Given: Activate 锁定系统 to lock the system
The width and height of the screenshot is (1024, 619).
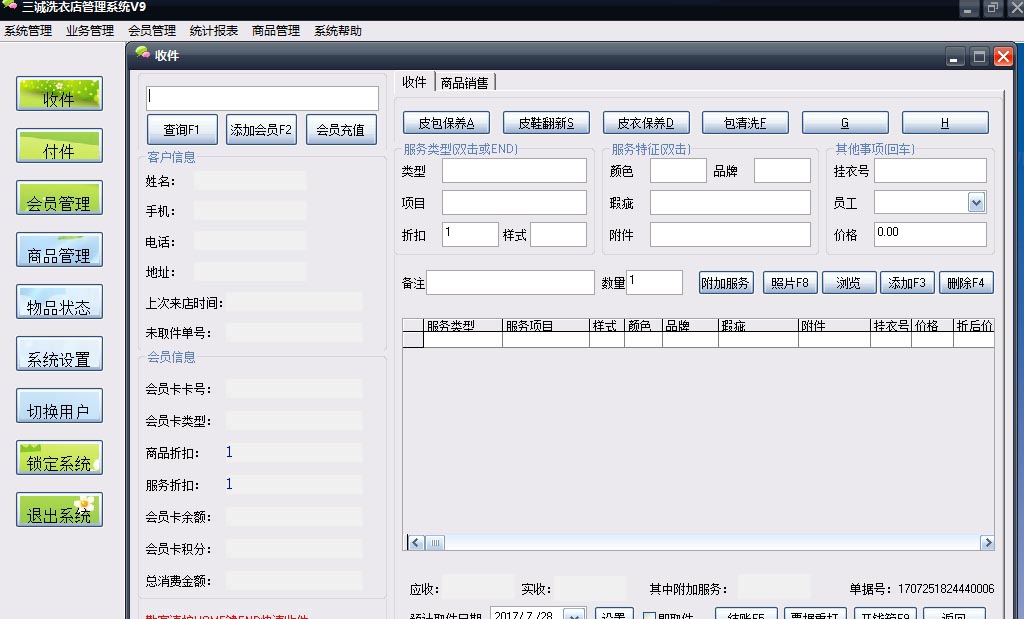Looking at the screenshot, I should click(59, 457).
